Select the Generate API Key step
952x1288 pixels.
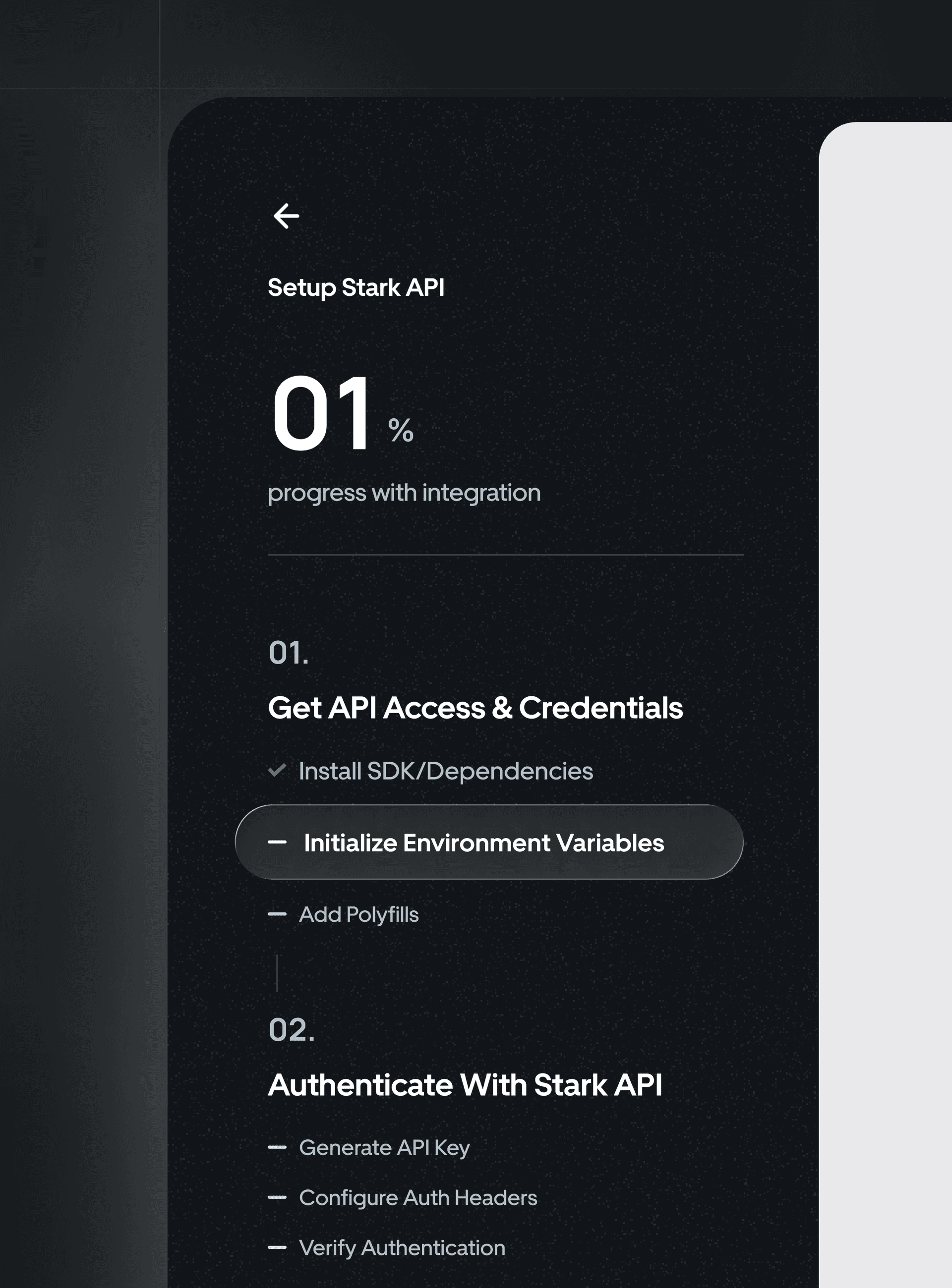pyautogui.click(x=384, y=1147)
